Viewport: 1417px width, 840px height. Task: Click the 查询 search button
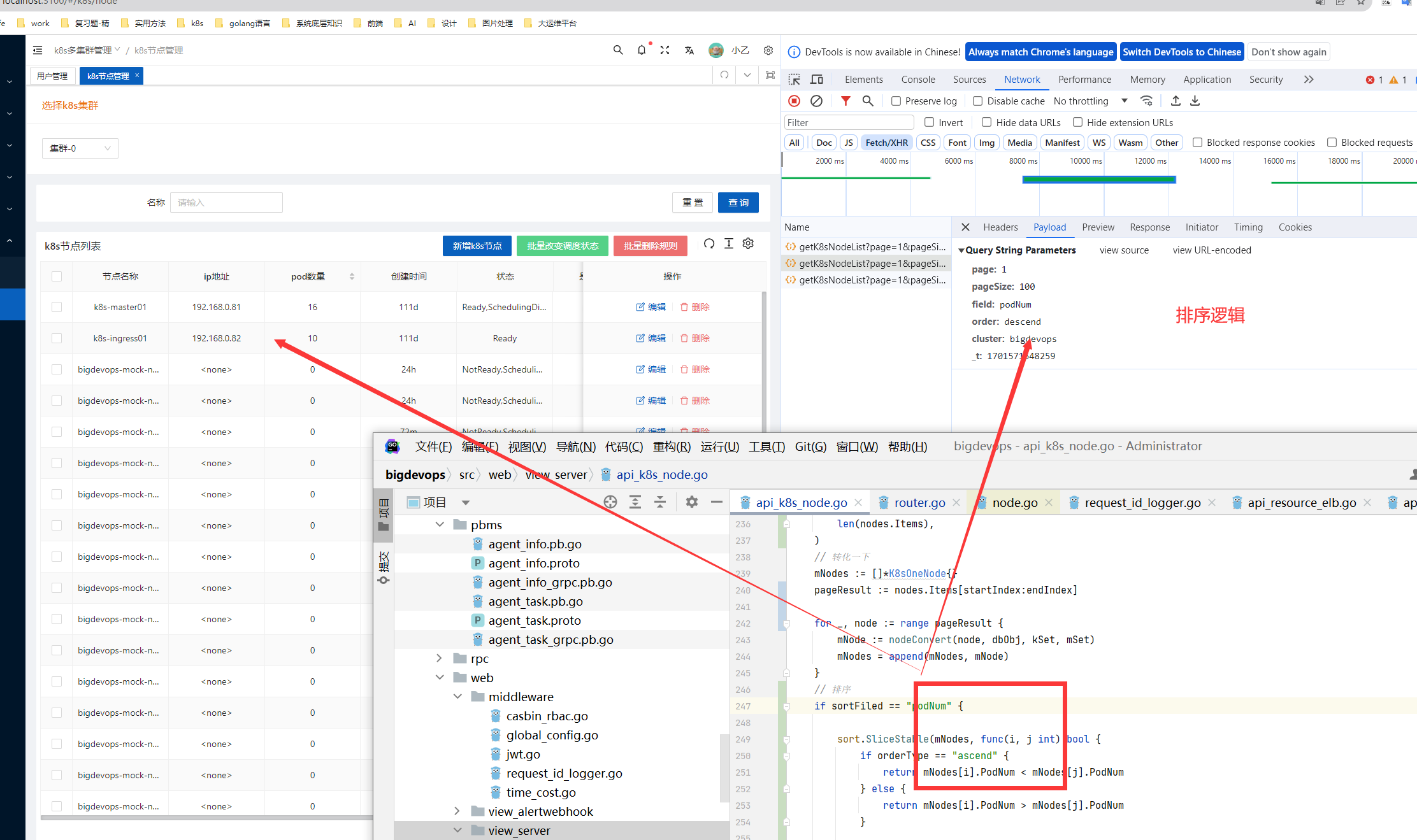(x=738, y=203)
